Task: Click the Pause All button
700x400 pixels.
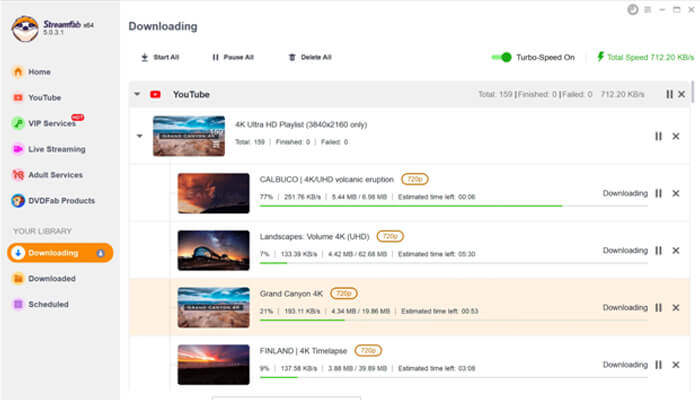Action: pyautogui.click(x=232, y=58)
